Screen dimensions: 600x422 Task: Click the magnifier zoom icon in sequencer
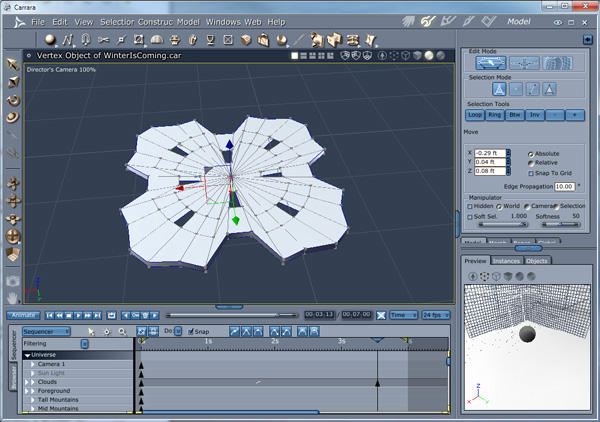[122, 331]
